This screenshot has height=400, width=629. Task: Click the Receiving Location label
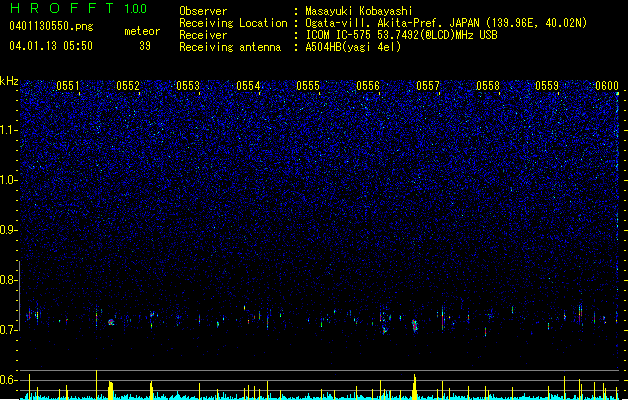(233, 24)
